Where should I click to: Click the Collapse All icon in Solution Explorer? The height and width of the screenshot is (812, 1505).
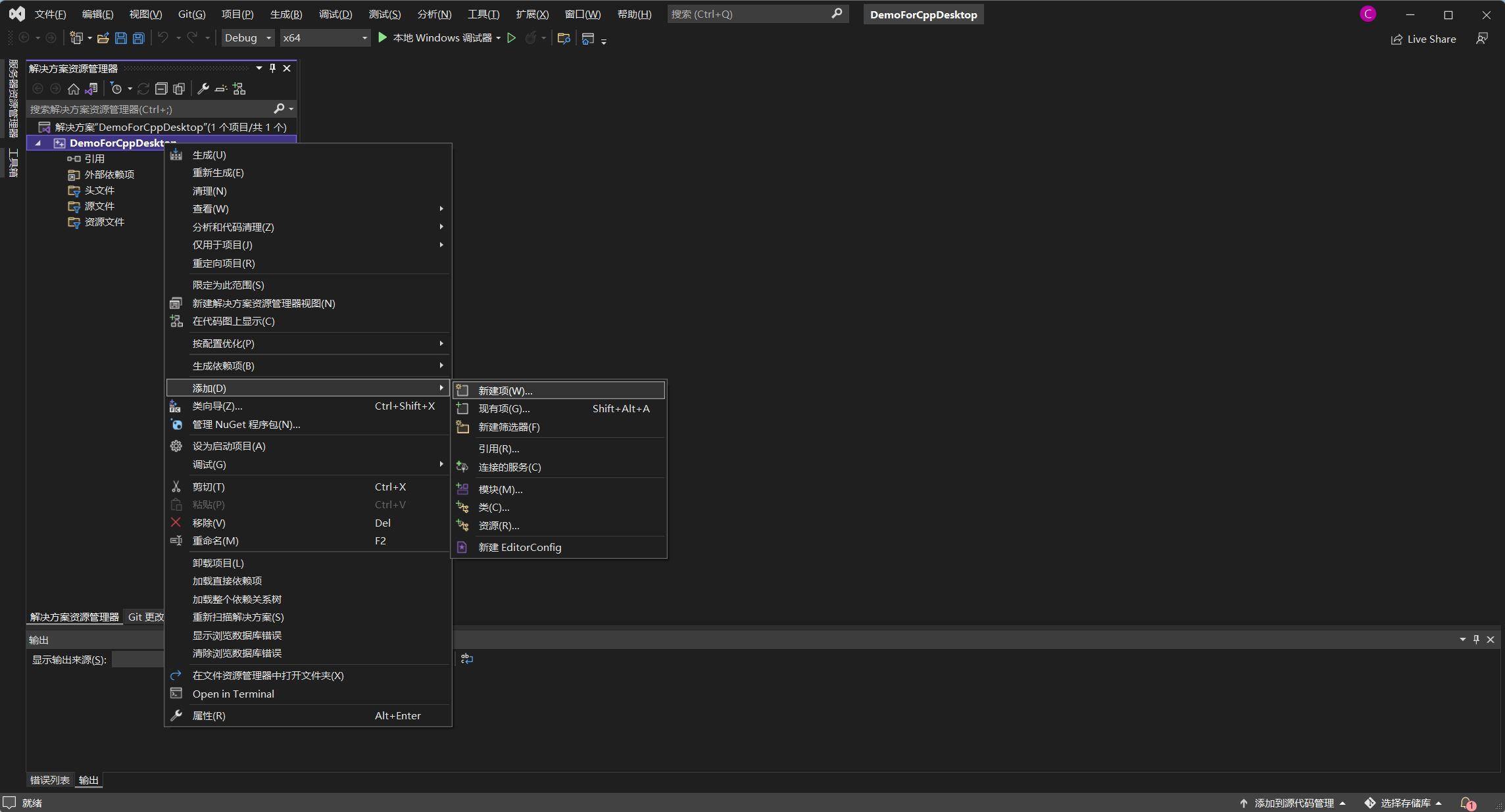click(x=161, y=89)
